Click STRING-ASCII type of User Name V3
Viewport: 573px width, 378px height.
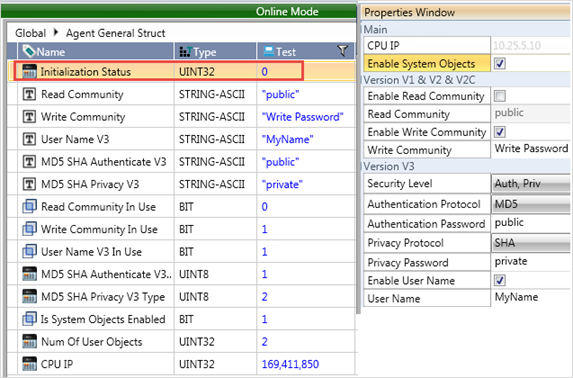pos(212,139)
